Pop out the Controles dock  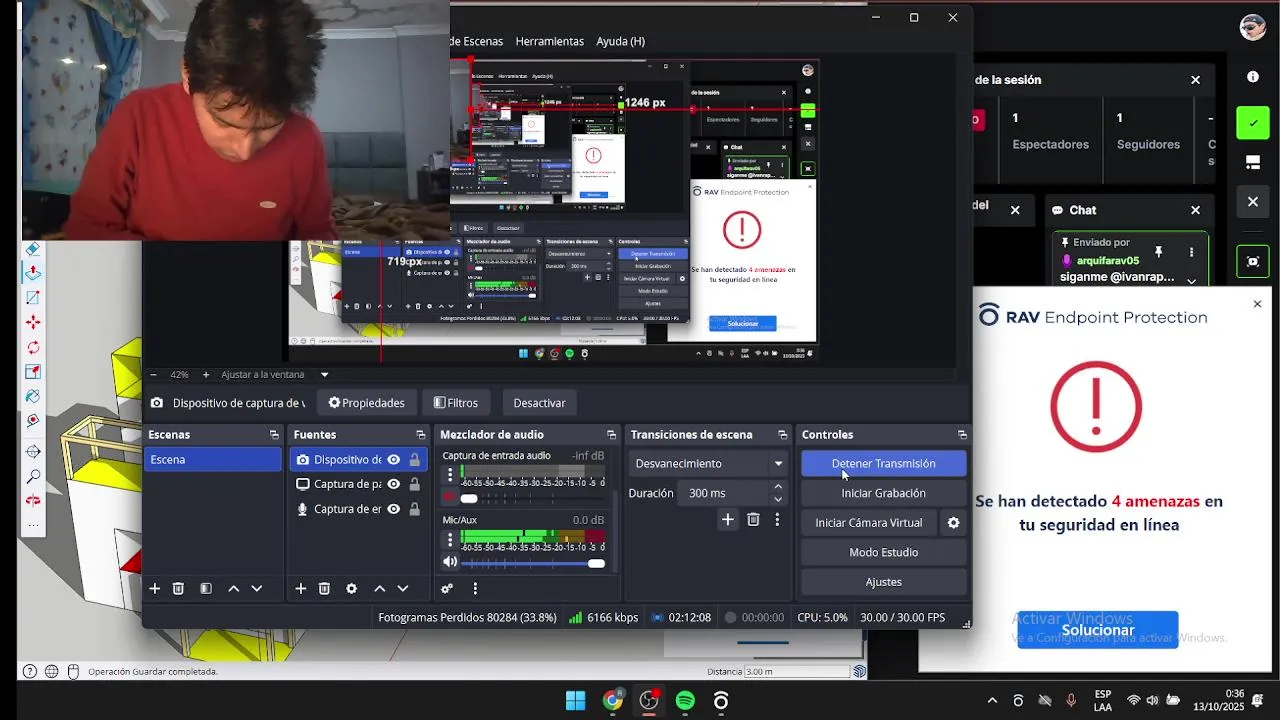(x=962, y=435)
